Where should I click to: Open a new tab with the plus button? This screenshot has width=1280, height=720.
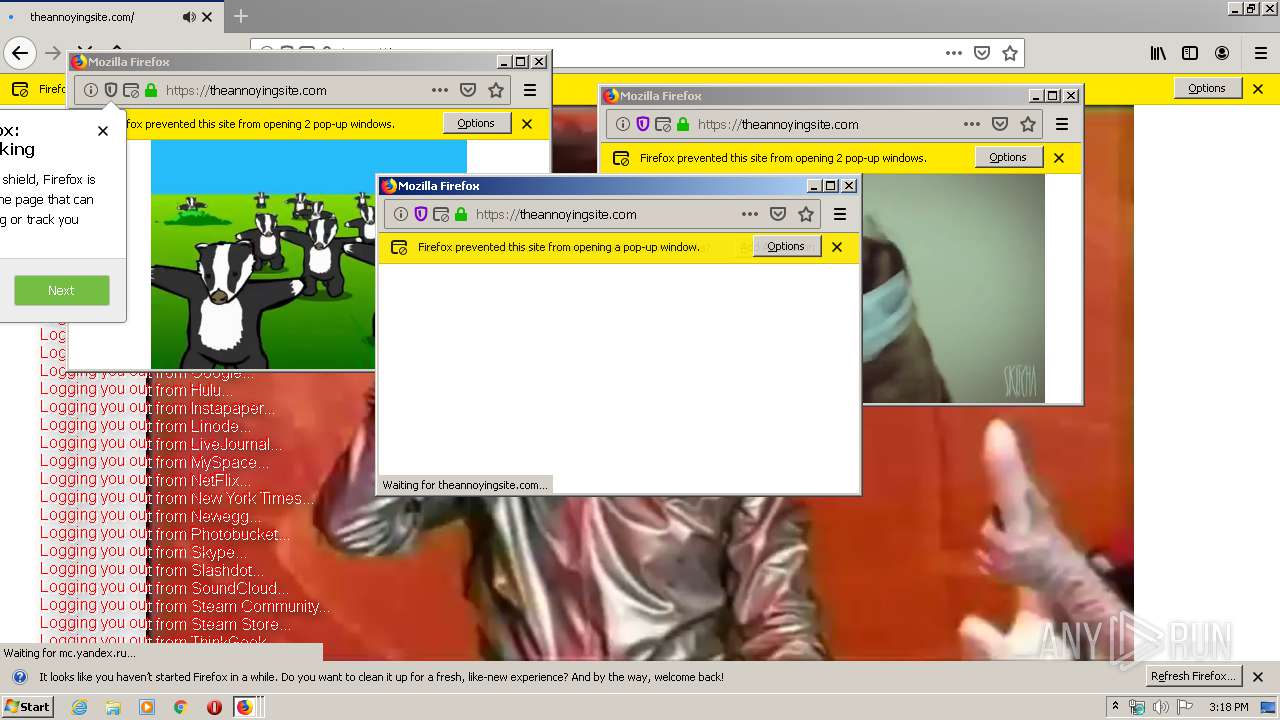(x=241, y=16)
